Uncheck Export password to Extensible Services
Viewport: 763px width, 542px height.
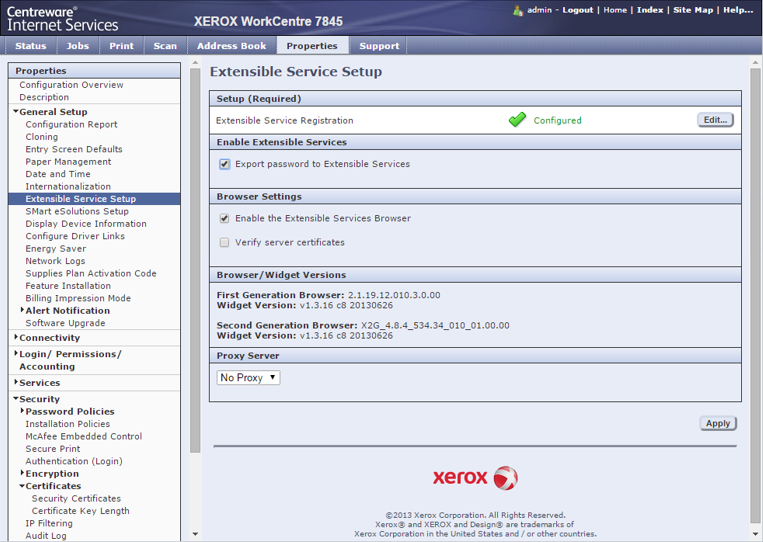click(x=225, y=164)
